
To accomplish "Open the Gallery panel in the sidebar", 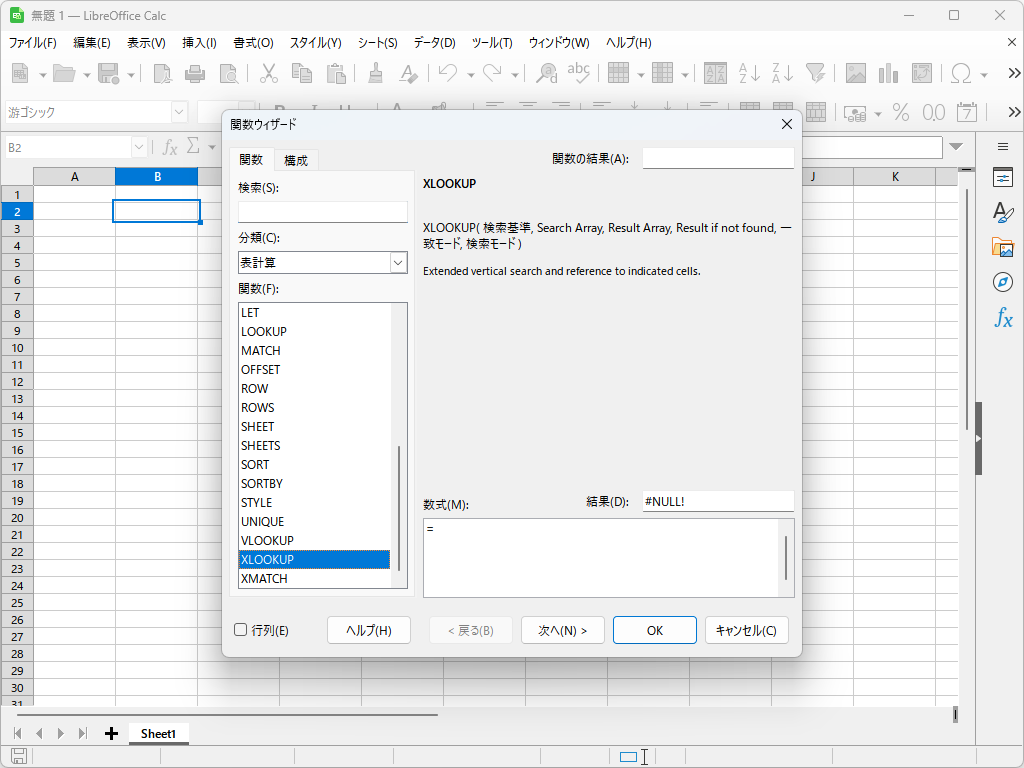I will (1002, 245).
